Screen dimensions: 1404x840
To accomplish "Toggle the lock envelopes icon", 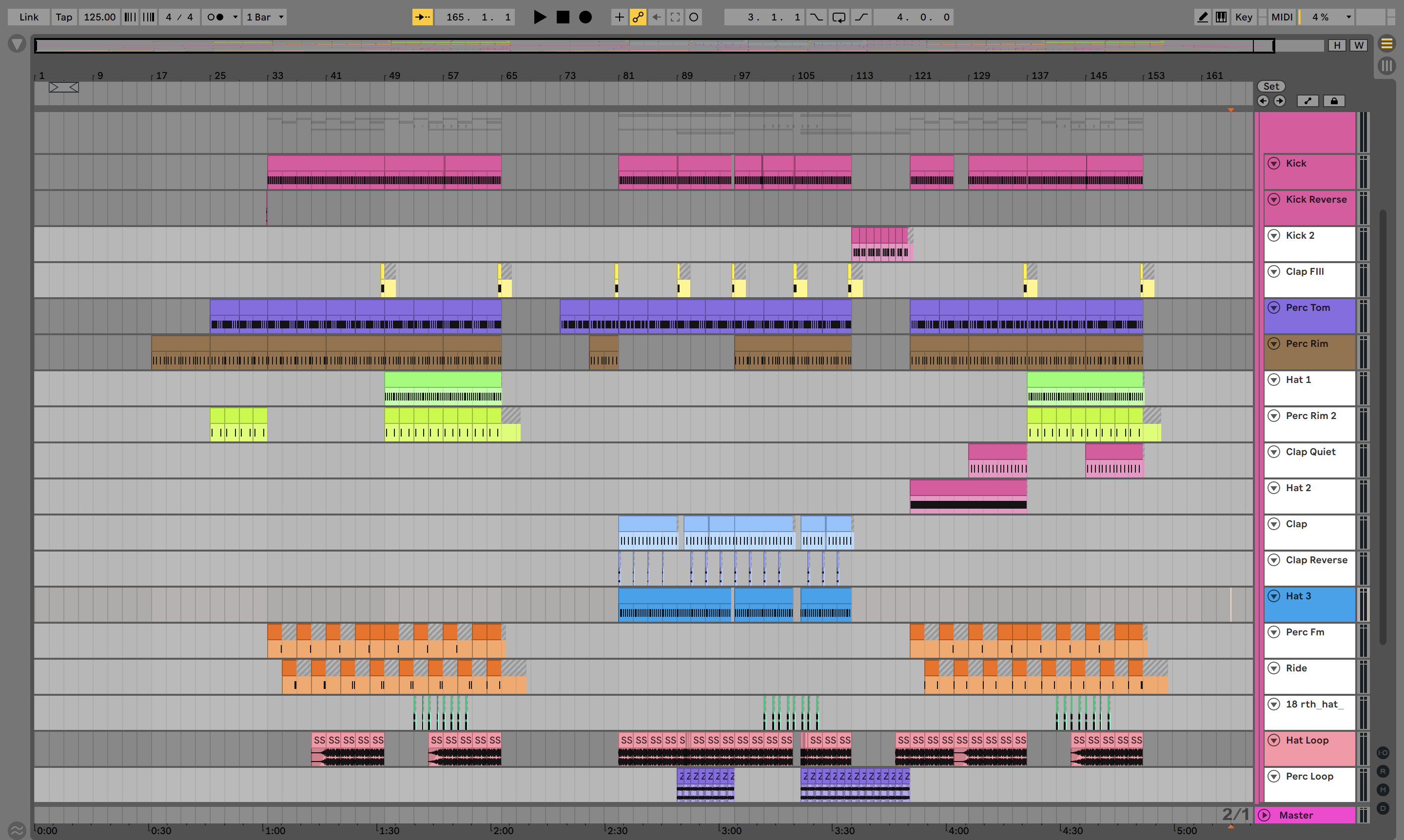I will click(1334, 101).
